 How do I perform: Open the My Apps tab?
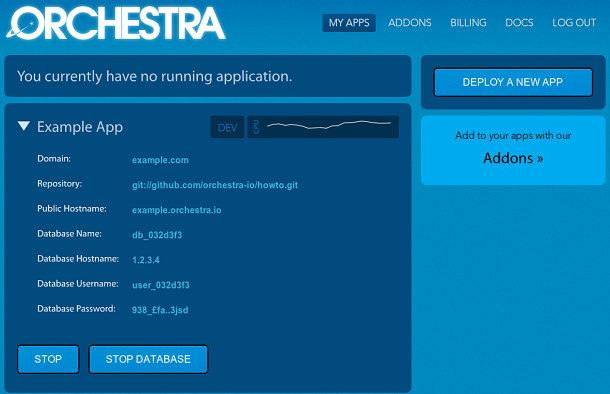(x=349, y=23)
